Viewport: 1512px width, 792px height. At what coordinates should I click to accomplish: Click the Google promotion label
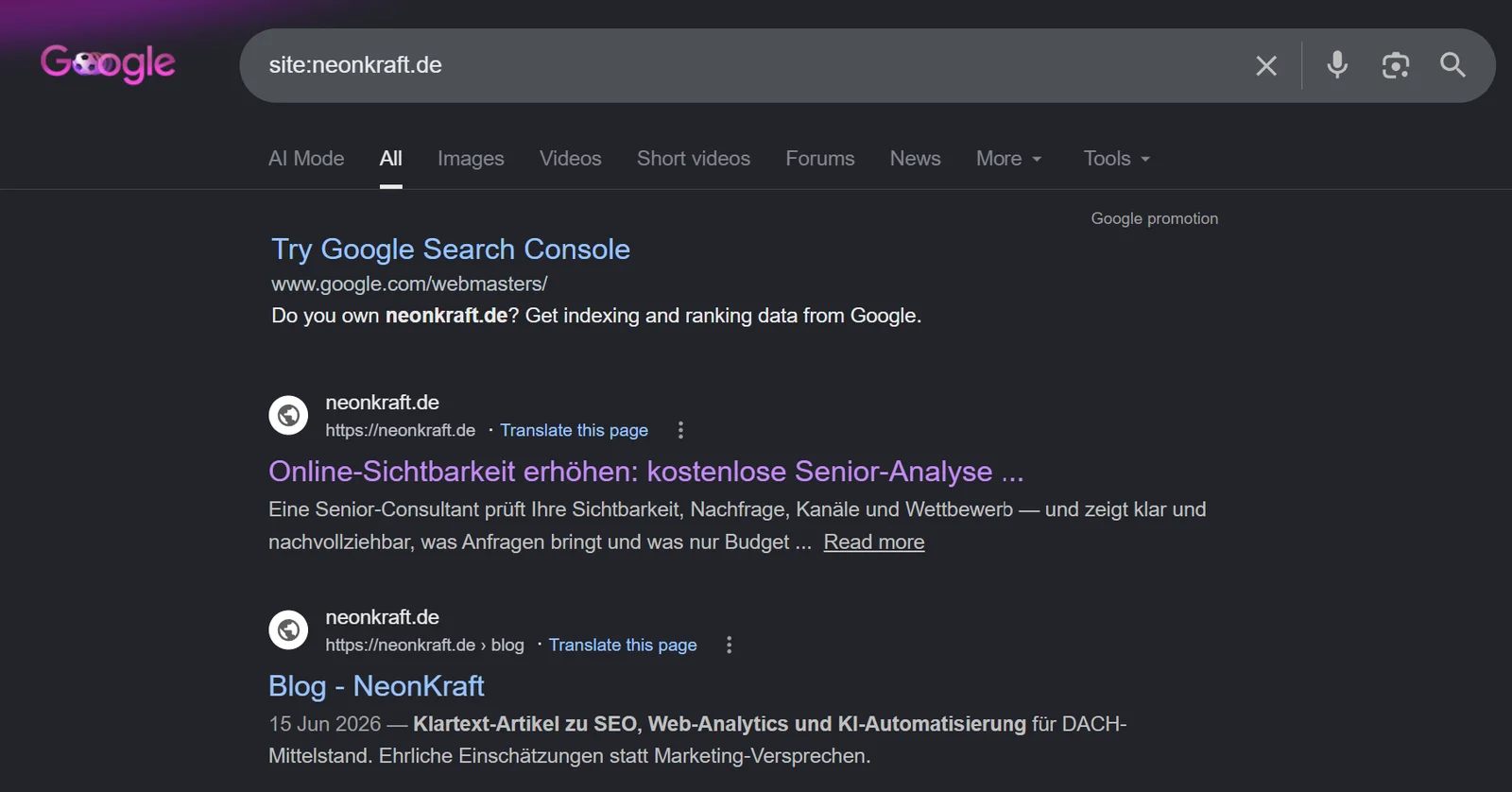[1155, 218]
